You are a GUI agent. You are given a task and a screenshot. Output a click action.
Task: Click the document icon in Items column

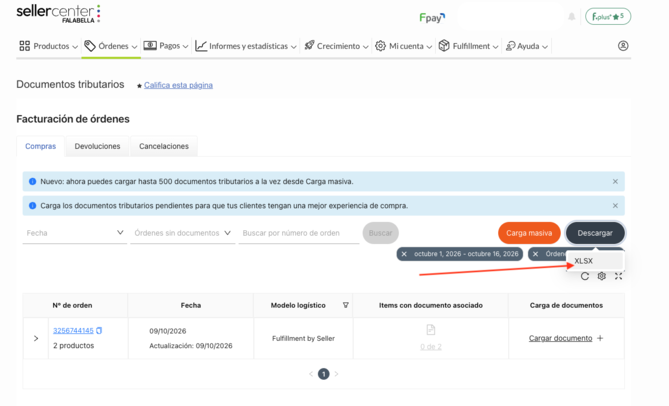430,330
